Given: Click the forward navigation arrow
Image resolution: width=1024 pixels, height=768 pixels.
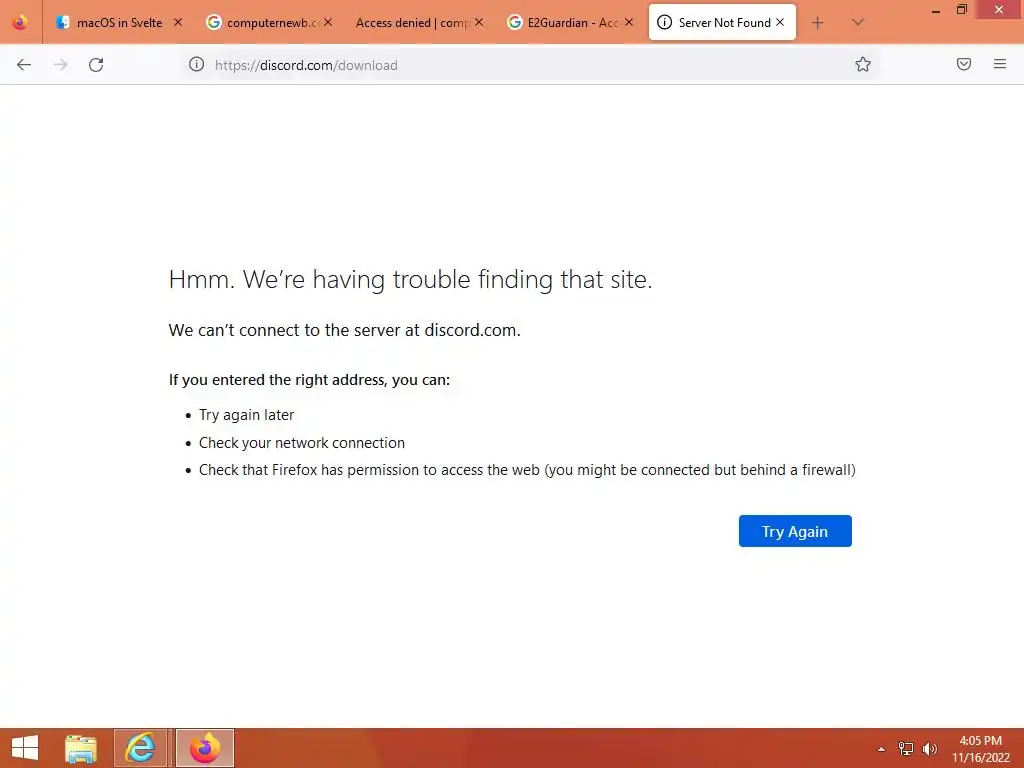Looking at the screenshot, I should [x=60, y=65].
